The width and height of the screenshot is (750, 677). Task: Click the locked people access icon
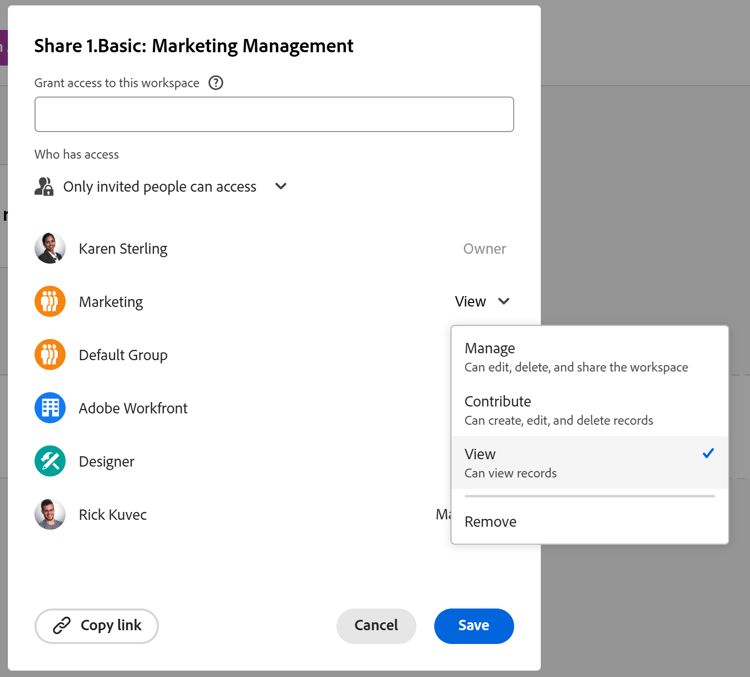44,187
